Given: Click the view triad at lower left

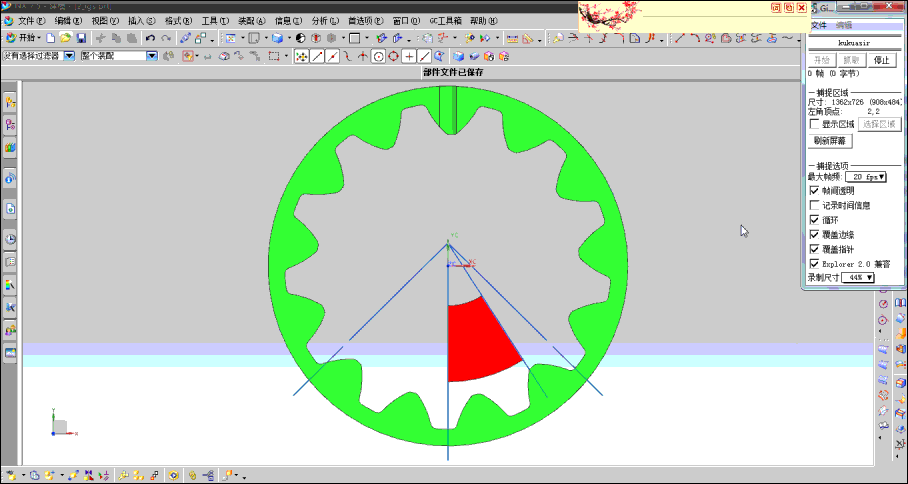Looking at the screenshot, I should (62, 424).
